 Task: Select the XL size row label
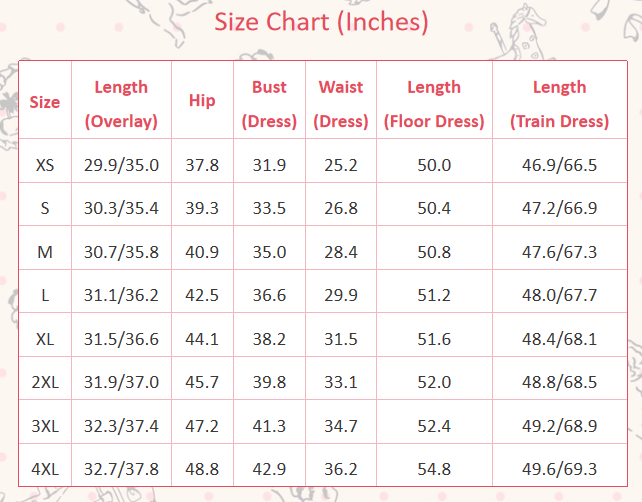(x=45, y=339)
